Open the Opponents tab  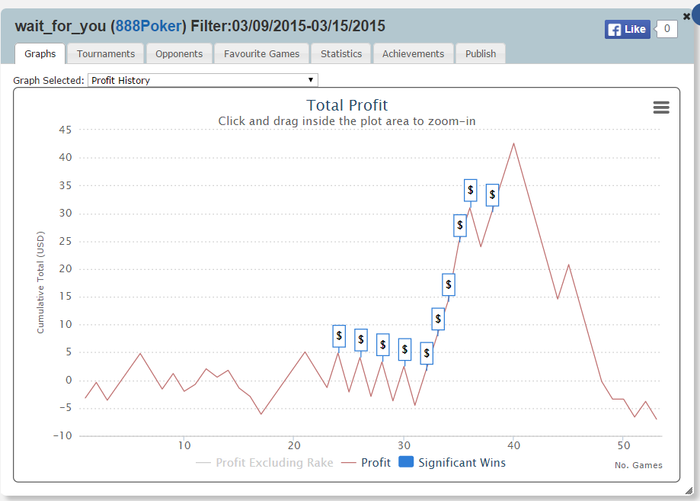click(x=179, y=54)
